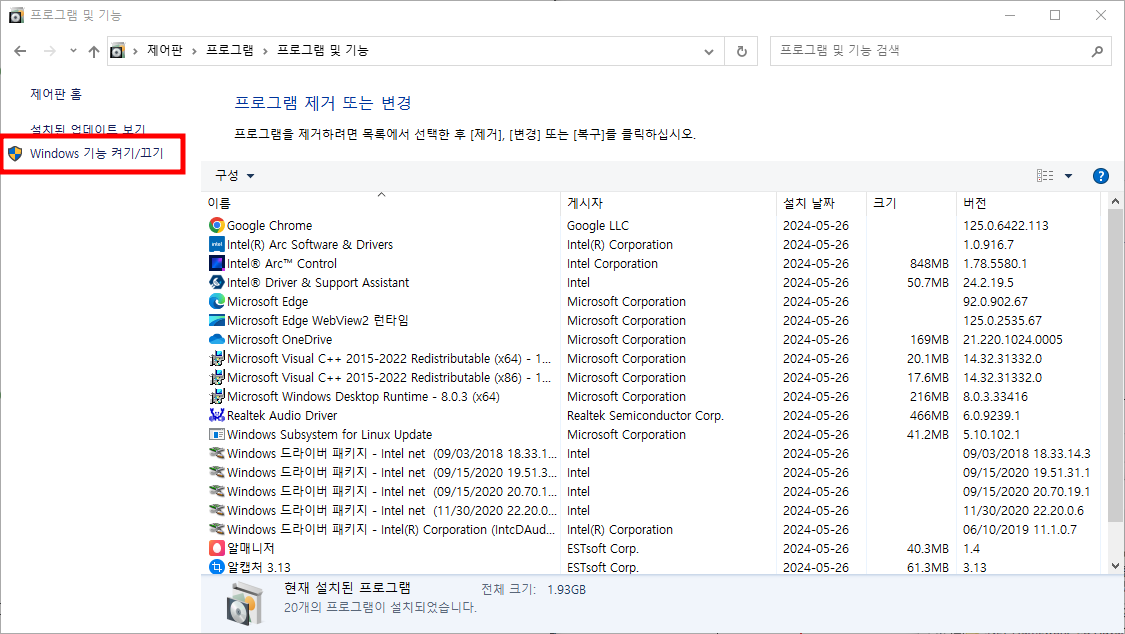Select Visual C++ Redistributable (x86) icon
Image resolution: width=1125 pixels, height=634 pixels.
217,377
